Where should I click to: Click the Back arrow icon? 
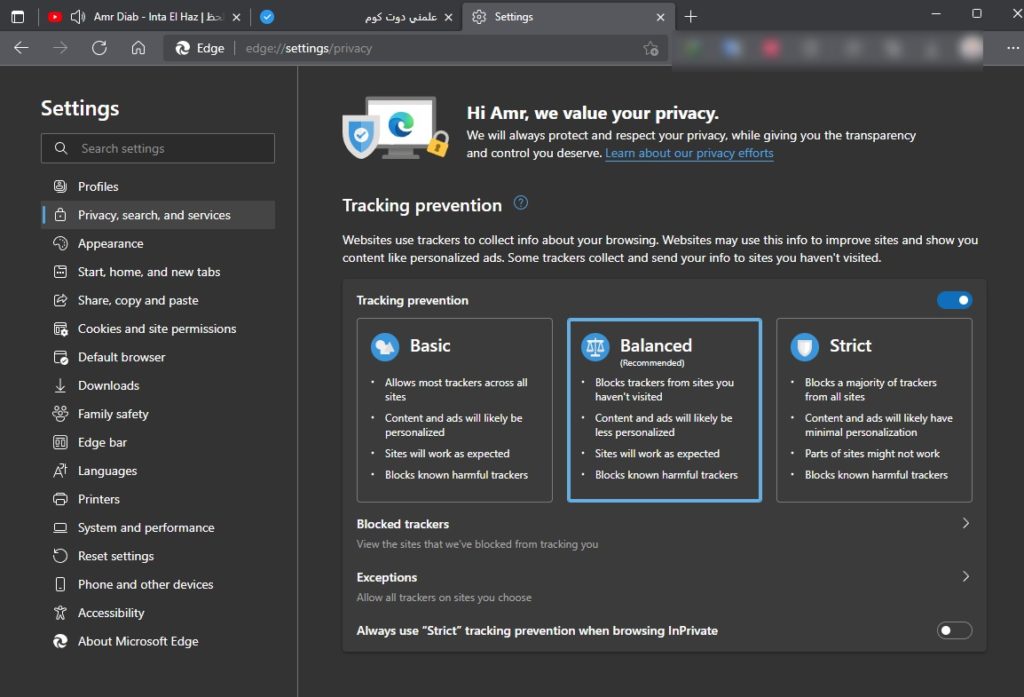click(x=22, y=48)
